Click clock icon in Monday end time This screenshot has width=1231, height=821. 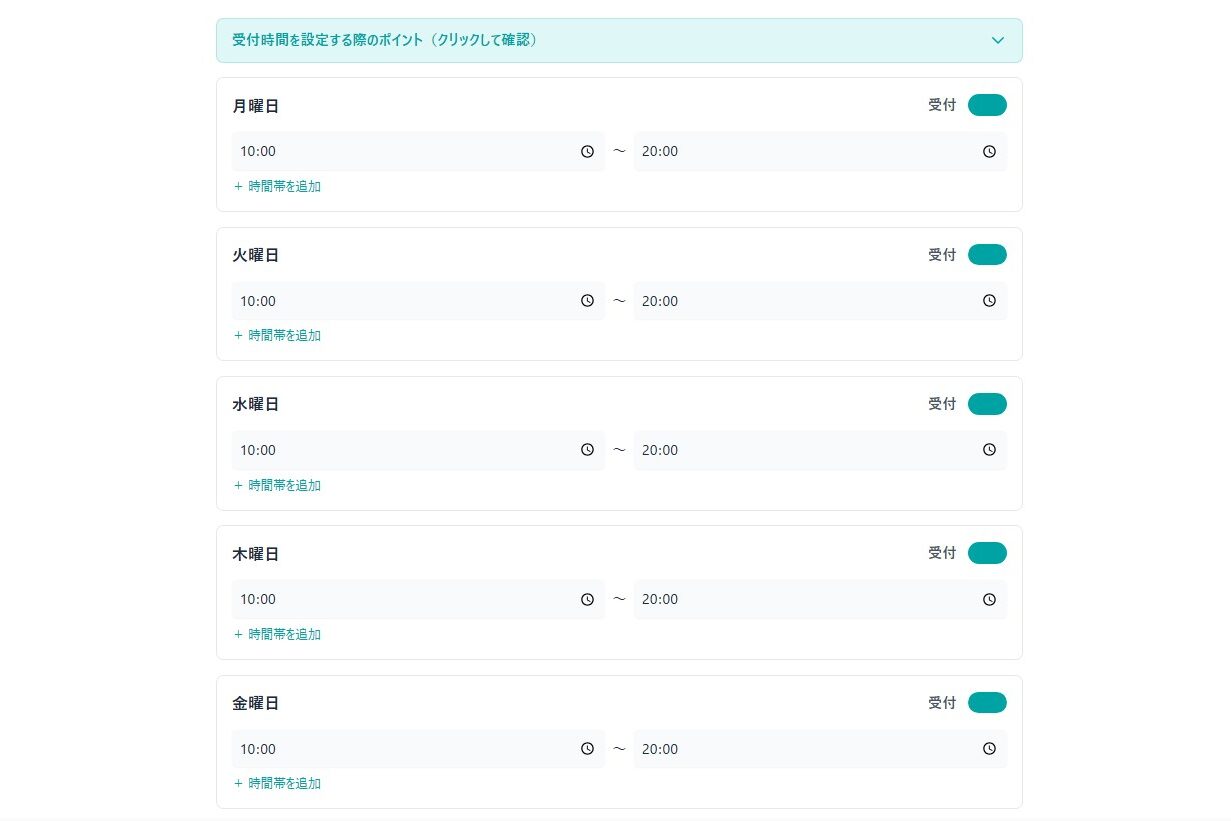(989, 152)
